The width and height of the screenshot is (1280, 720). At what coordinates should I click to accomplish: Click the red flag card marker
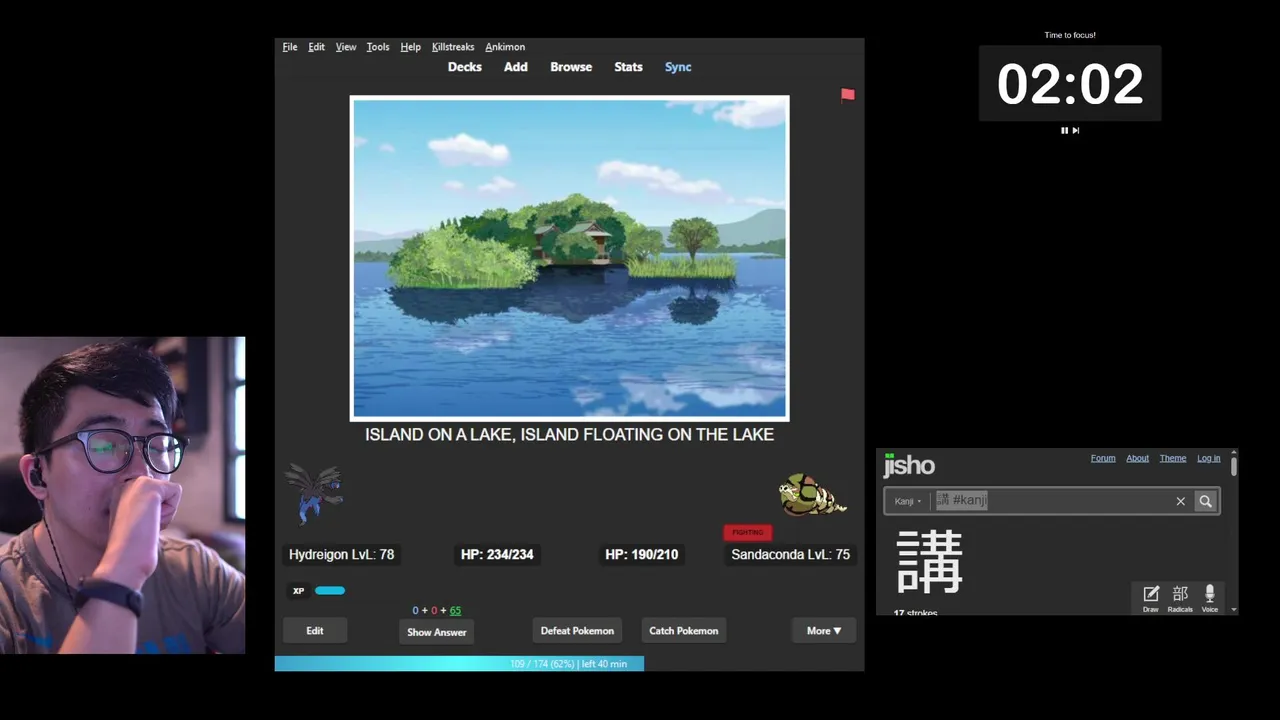[x=848, y=95]
